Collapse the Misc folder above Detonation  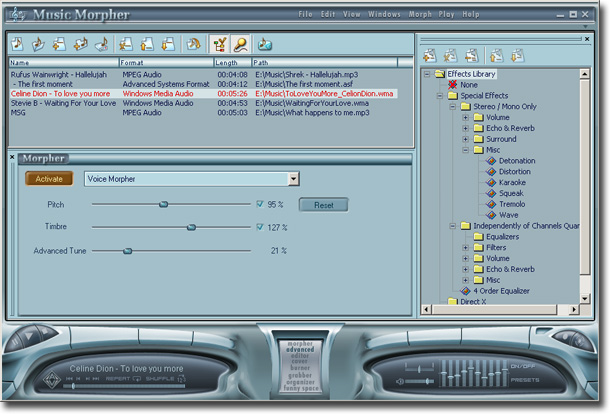tap(465, 150)
